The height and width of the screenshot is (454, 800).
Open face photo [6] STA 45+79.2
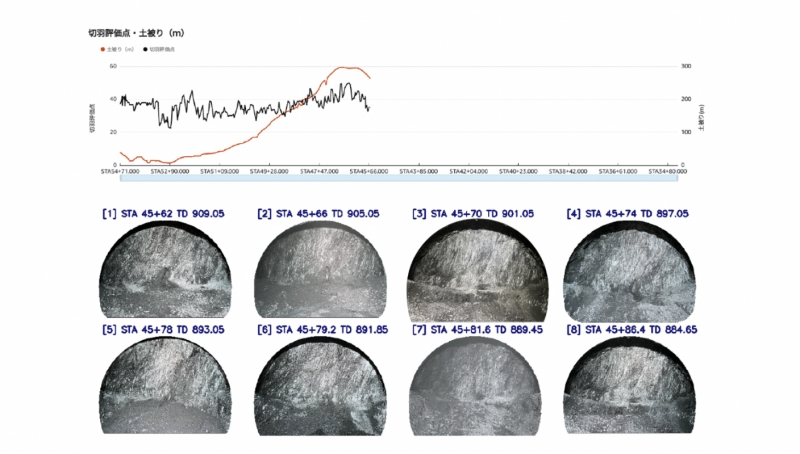pyautogui.click(x=319, y=386)
